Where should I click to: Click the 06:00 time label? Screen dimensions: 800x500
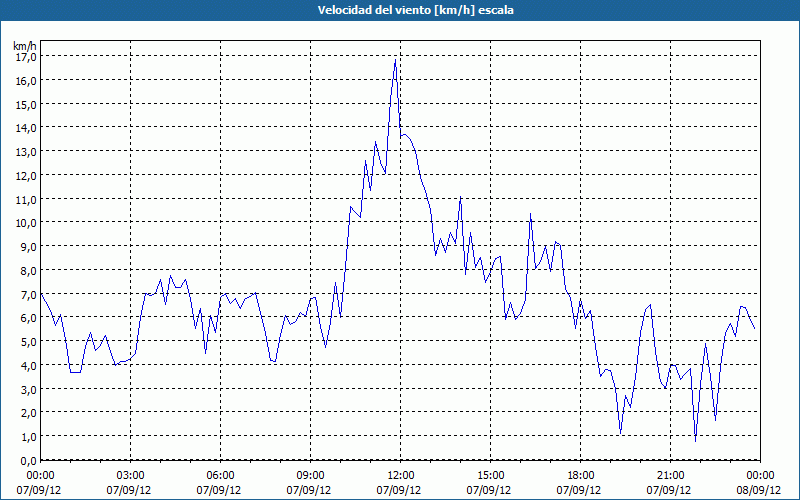pos(220,476)
